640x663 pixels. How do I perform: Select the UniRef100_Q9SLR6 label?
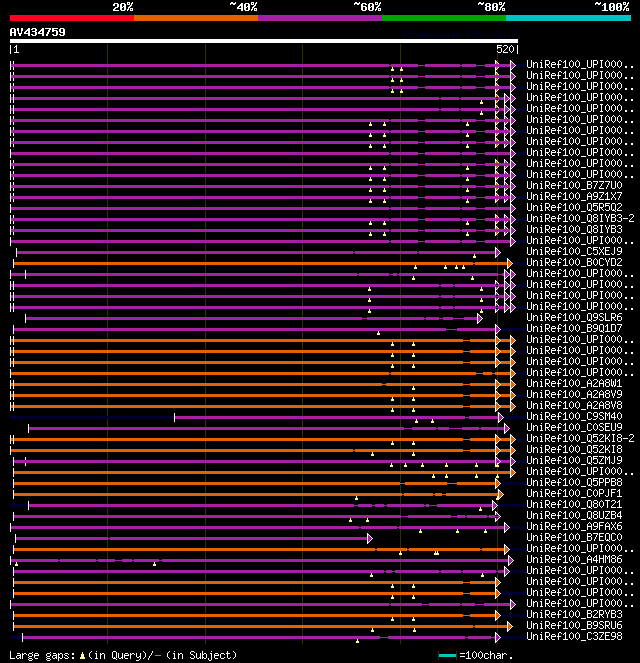[x=574, y=317]
